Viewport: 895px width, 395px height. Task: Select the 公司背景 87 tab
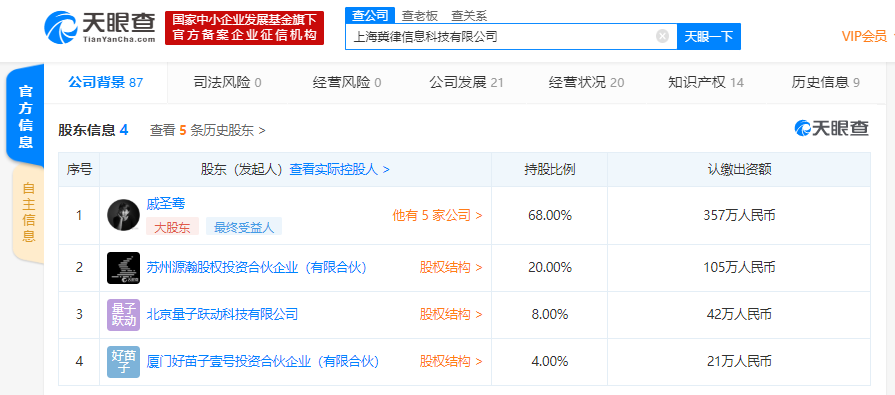[x=106, y=83]
